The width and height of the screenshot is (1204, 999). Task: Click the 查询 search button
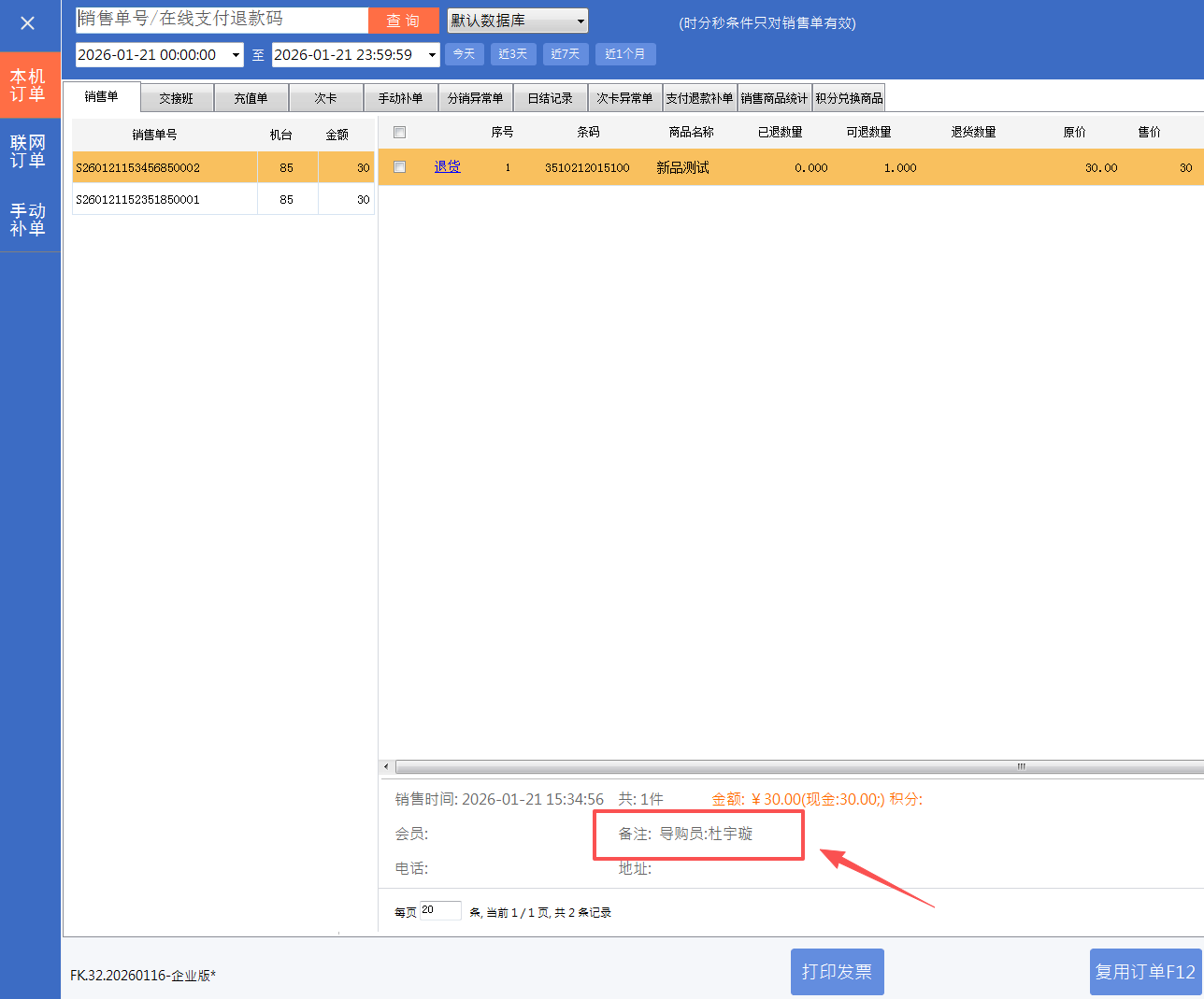[403, 21]
